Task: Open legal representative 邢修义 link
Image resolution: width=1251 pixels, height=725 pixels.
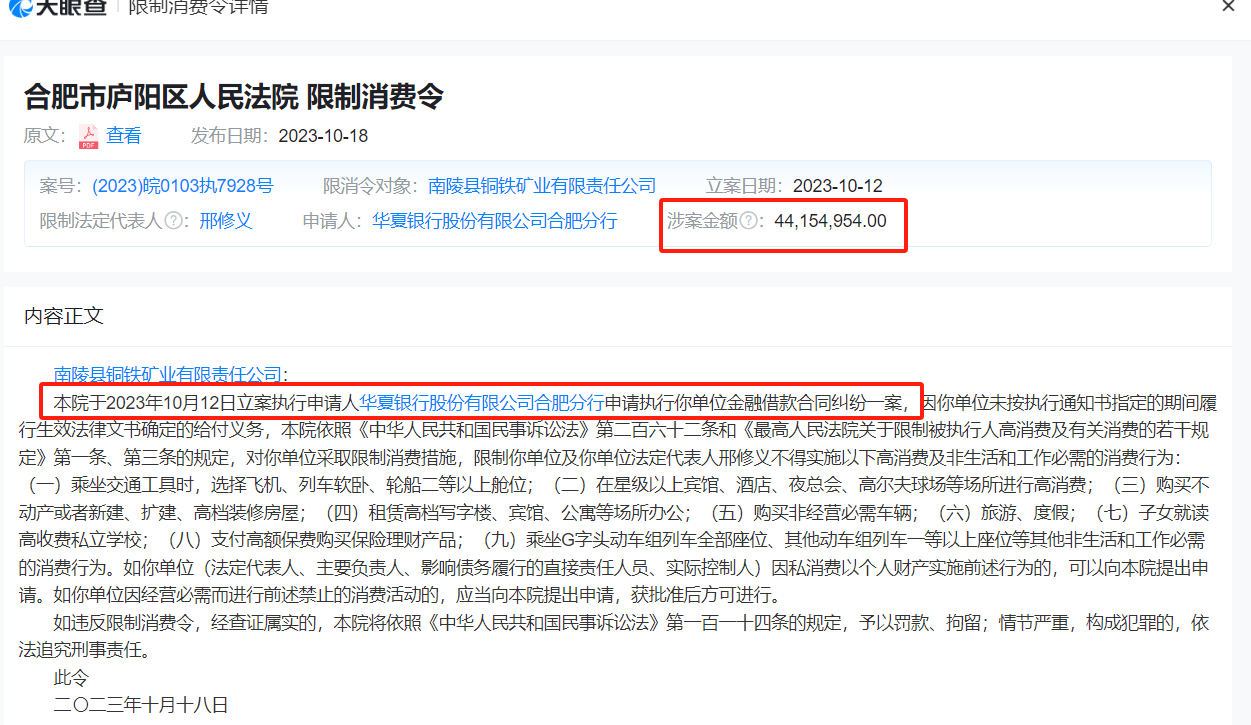Action: (225, 221)
